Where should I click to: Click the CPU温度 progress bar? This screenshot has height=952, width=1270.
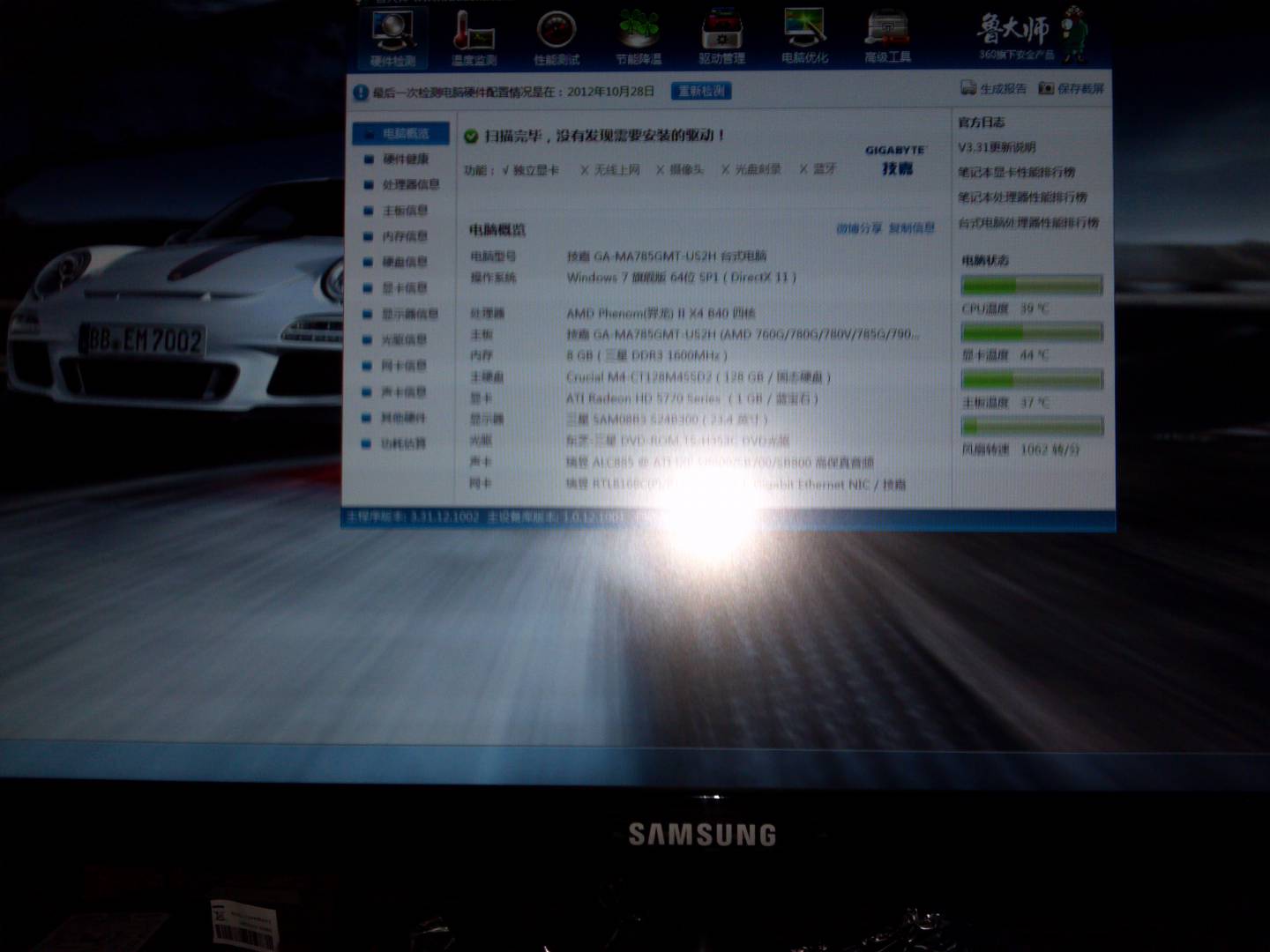point(1032,286)
